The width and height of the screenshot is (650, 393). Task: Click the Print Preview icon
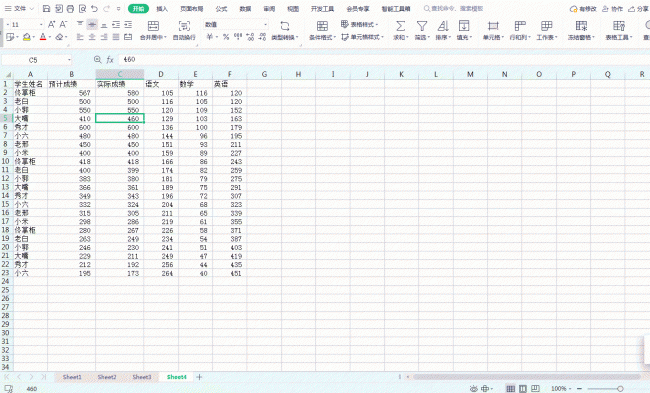click(x=82, y=9)
